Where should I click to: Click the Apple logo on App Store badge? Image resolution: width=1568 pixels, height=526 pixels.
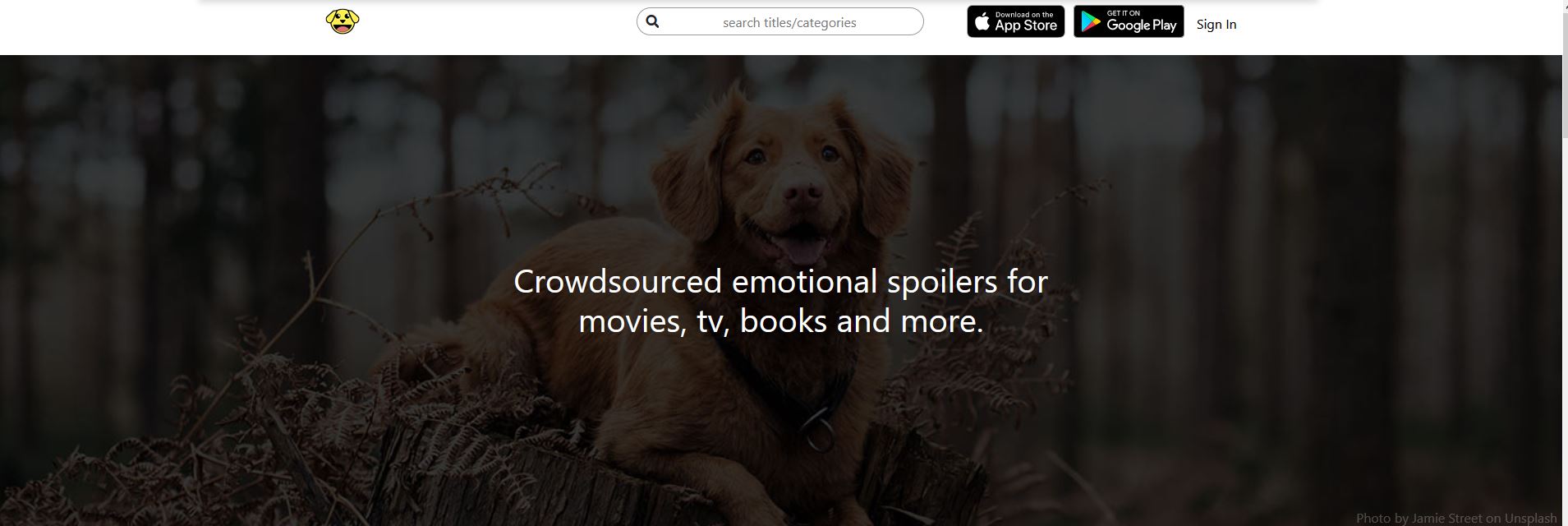pos(982,22)
